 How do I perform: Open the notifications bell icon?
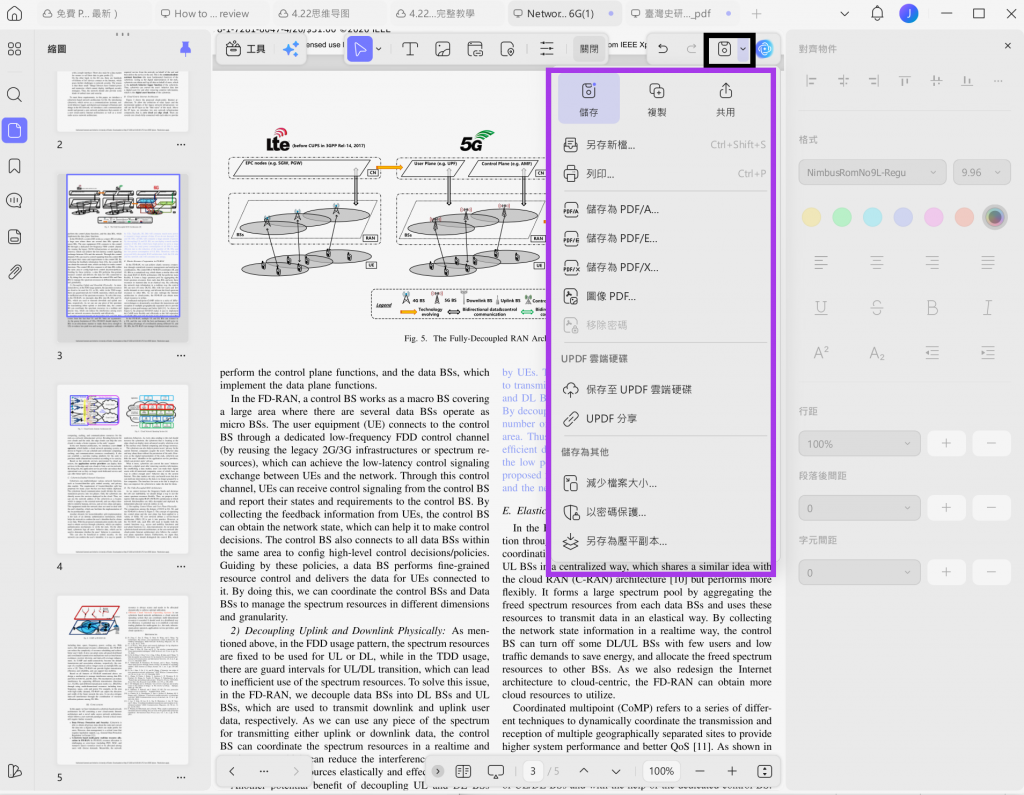click(876, 13)
